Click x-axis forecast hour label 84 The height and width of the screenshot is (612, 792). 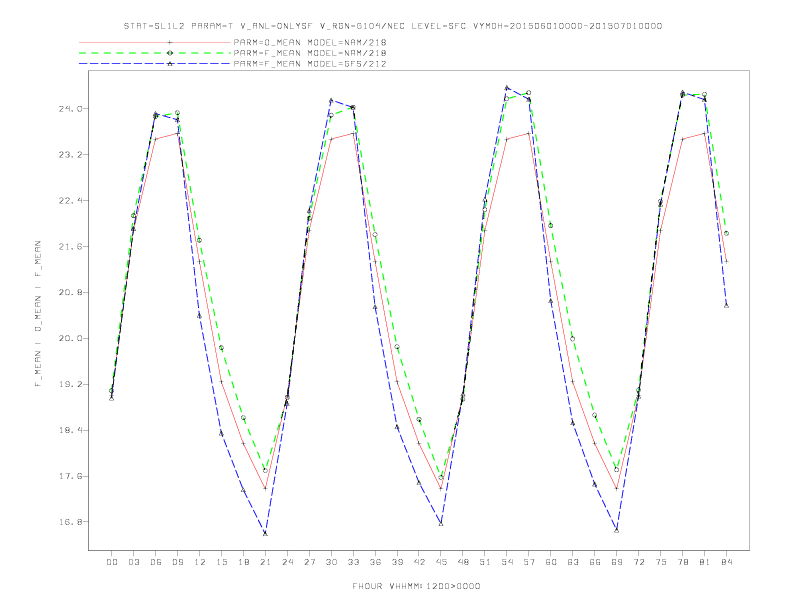(726, 562)
